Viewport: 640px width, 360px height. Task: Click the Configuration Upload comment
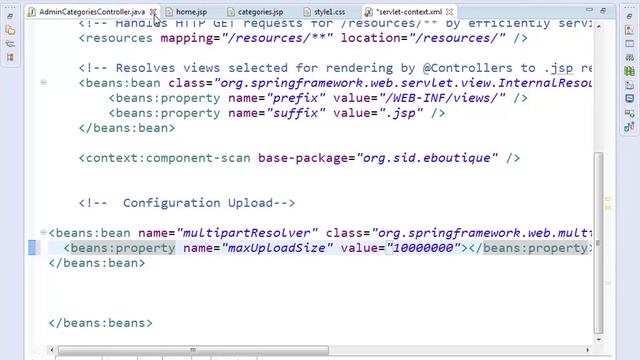coord(187,203)
